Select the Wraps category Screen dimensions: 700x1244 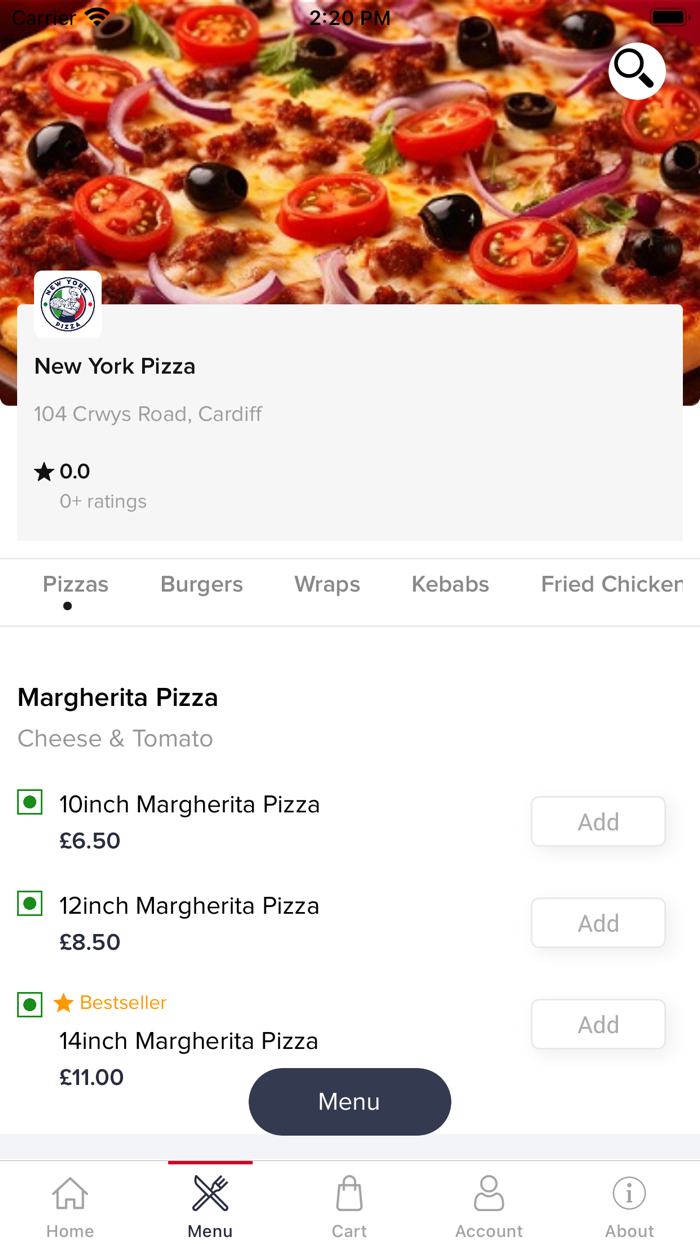(x=327, y=584)
